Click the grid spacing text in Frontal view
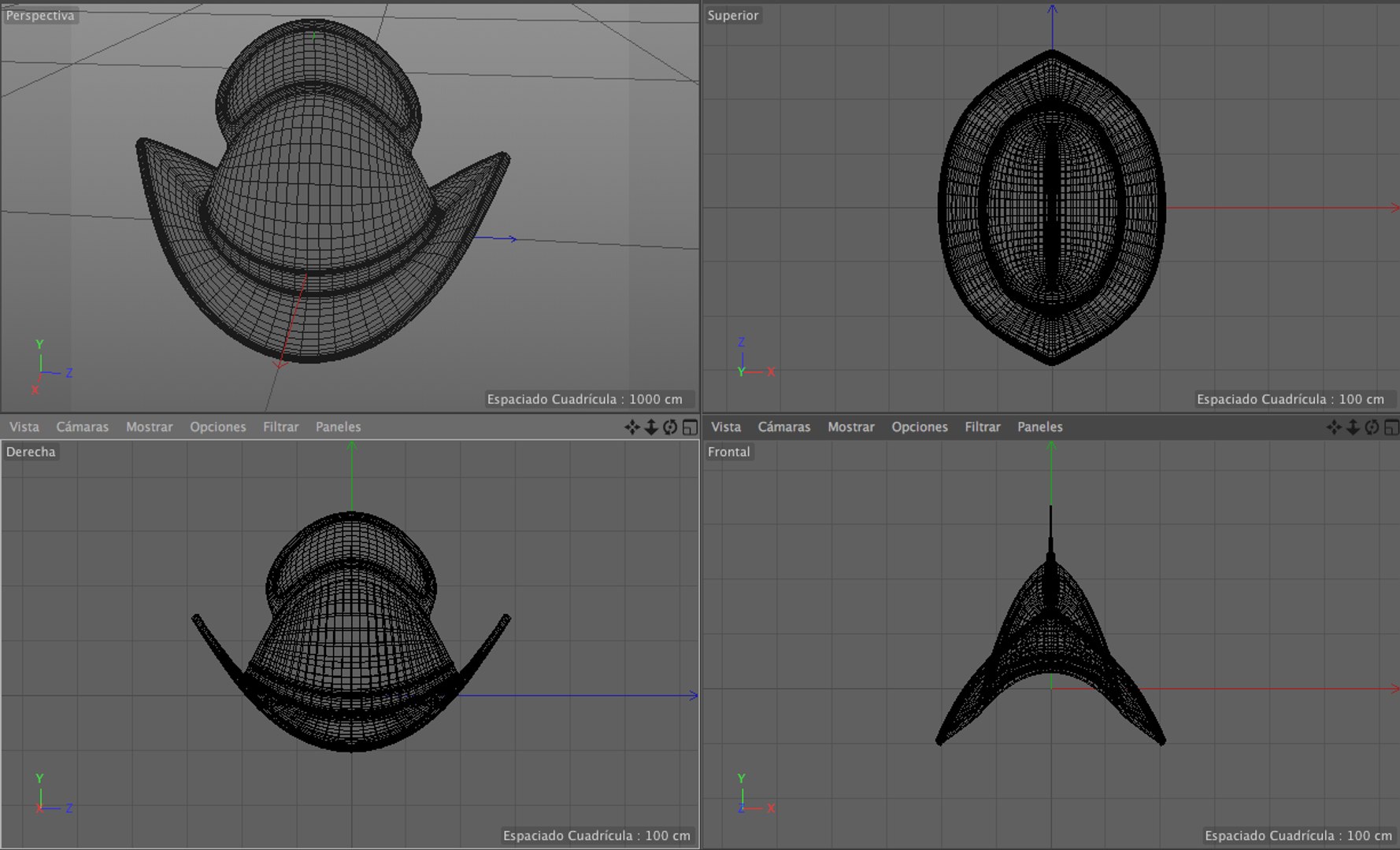This screenshot has height=850, width=1400. (x=1298, y=836)
